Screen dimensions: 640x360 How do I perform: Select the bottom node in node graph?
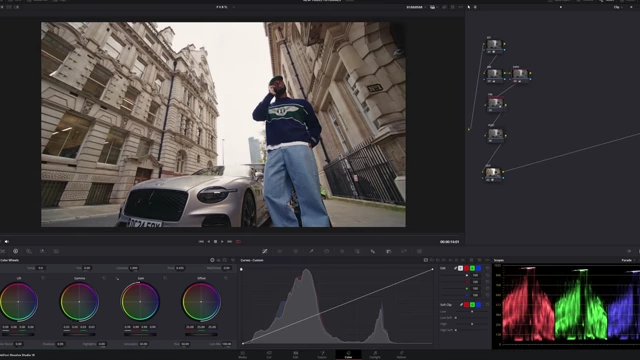(x=493, y=173)
